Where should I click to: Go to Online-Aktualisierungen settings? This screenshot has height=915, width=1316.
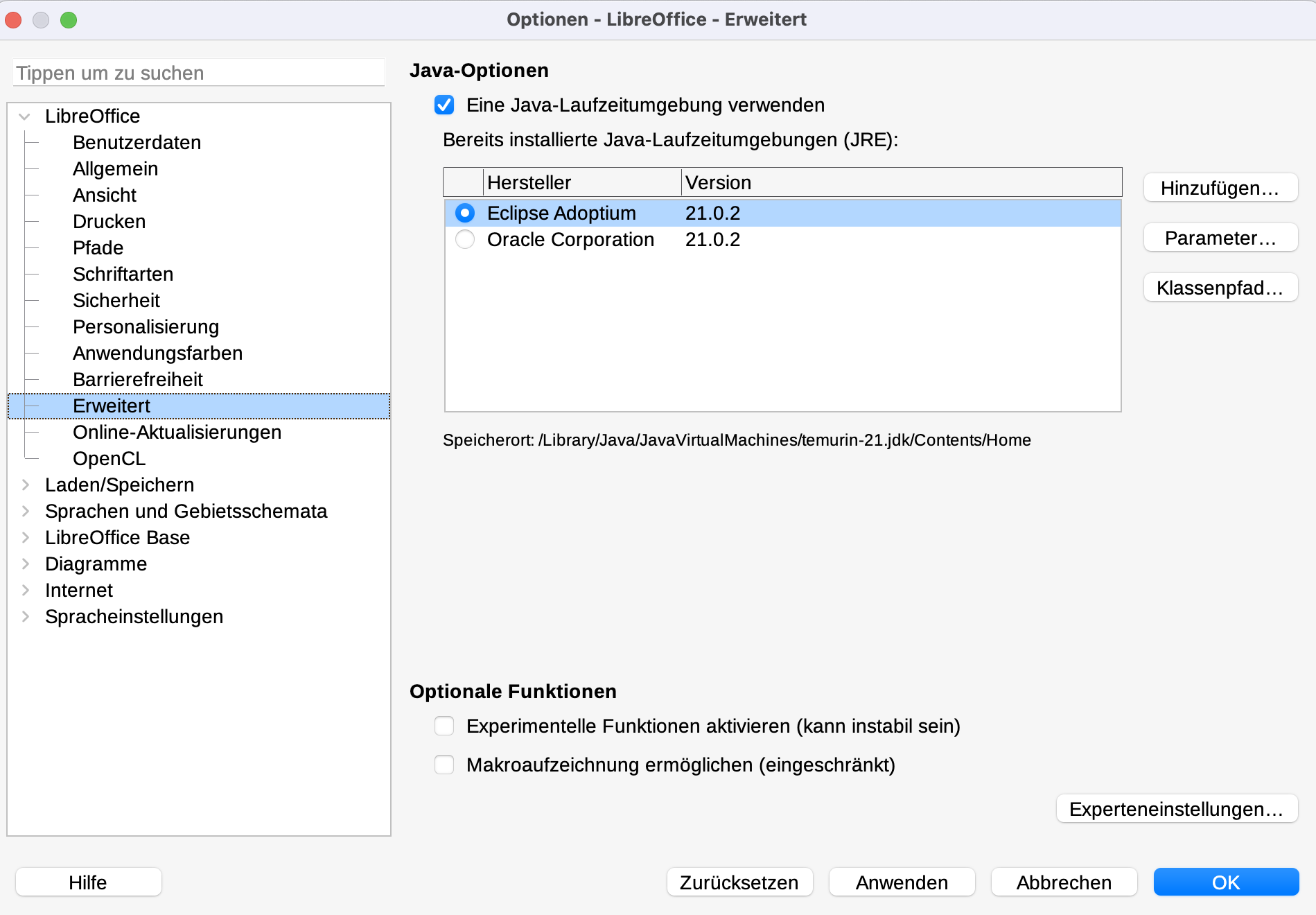tap(177, 432)
